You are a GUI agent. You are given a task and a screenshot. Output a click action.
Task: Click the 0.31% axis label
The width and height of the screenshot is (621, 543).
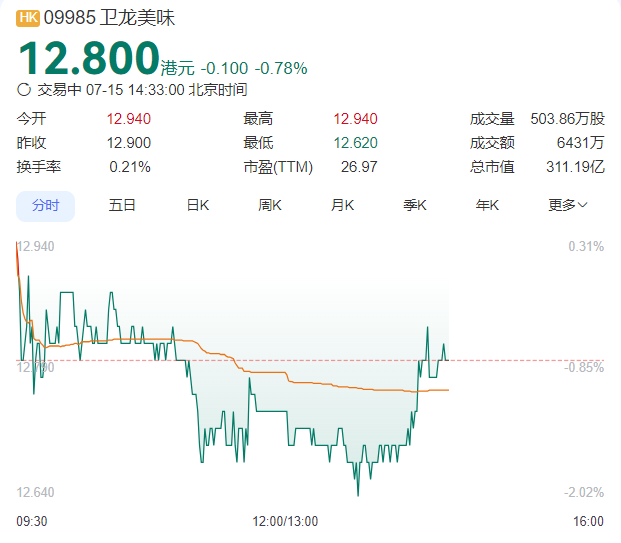click(x=586, y=246)
